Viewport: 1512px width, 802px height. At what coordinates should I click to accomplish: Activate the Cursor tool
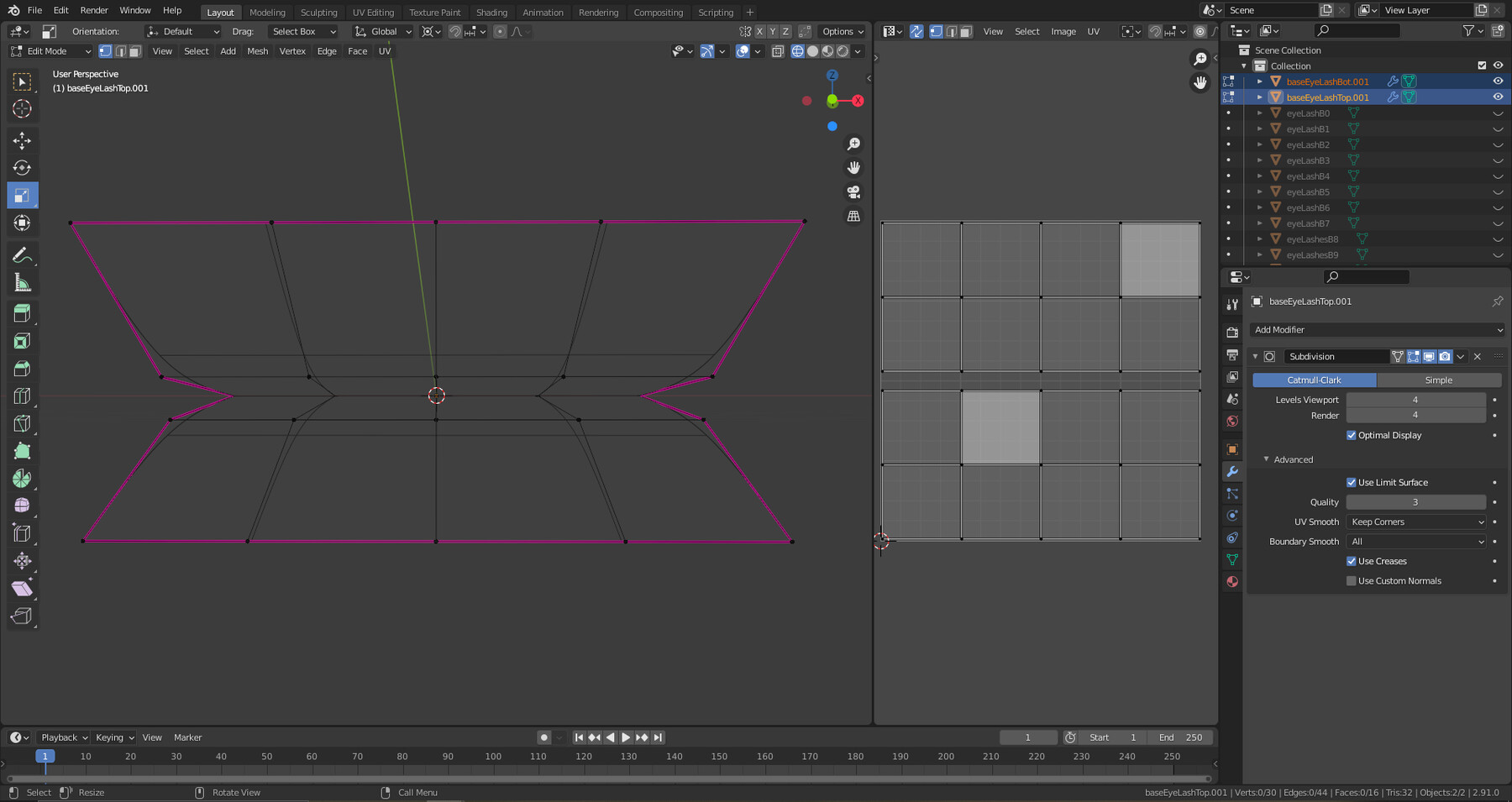[x=23, y=108]
